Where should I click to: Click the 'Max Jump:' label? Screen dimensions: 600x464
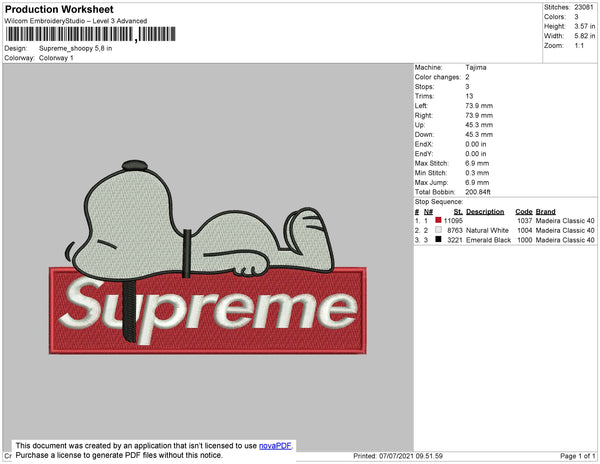431,182
